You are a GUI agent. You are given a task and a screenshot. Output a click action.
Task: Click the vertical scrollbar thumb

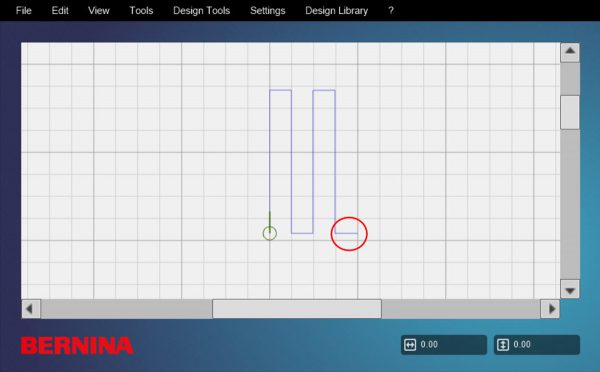[x=570, y=112]
